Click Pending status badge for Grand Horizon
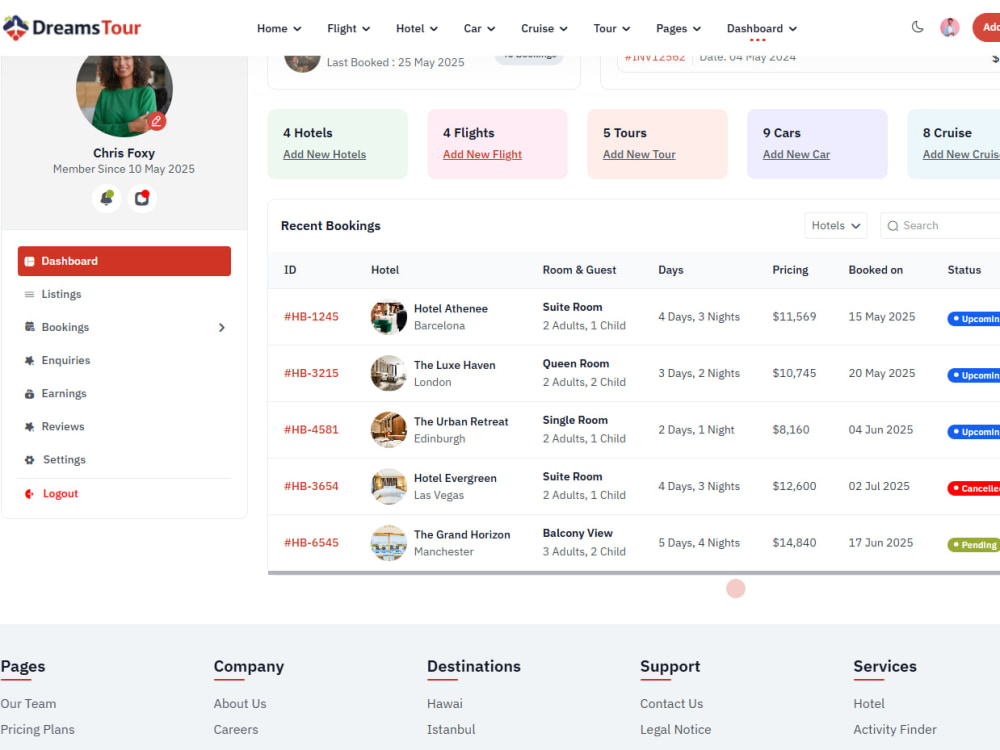The image size is (1000, 750). coord(974,545)
